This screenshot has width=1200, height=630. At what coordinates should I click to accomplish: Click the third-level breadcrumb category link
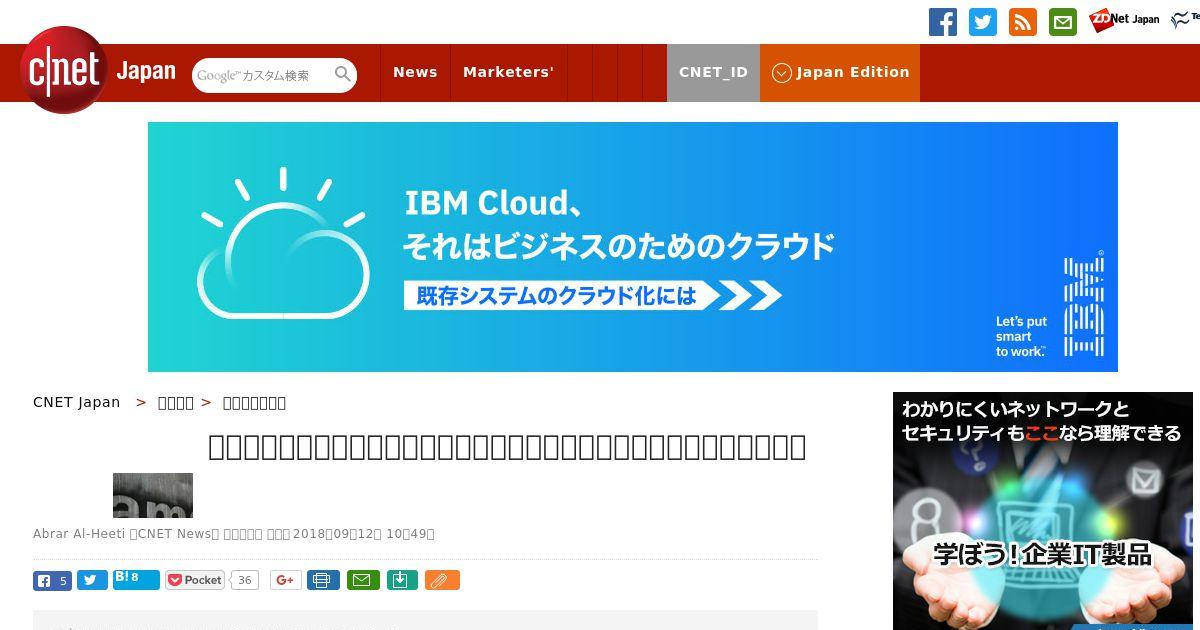[254, 402]
